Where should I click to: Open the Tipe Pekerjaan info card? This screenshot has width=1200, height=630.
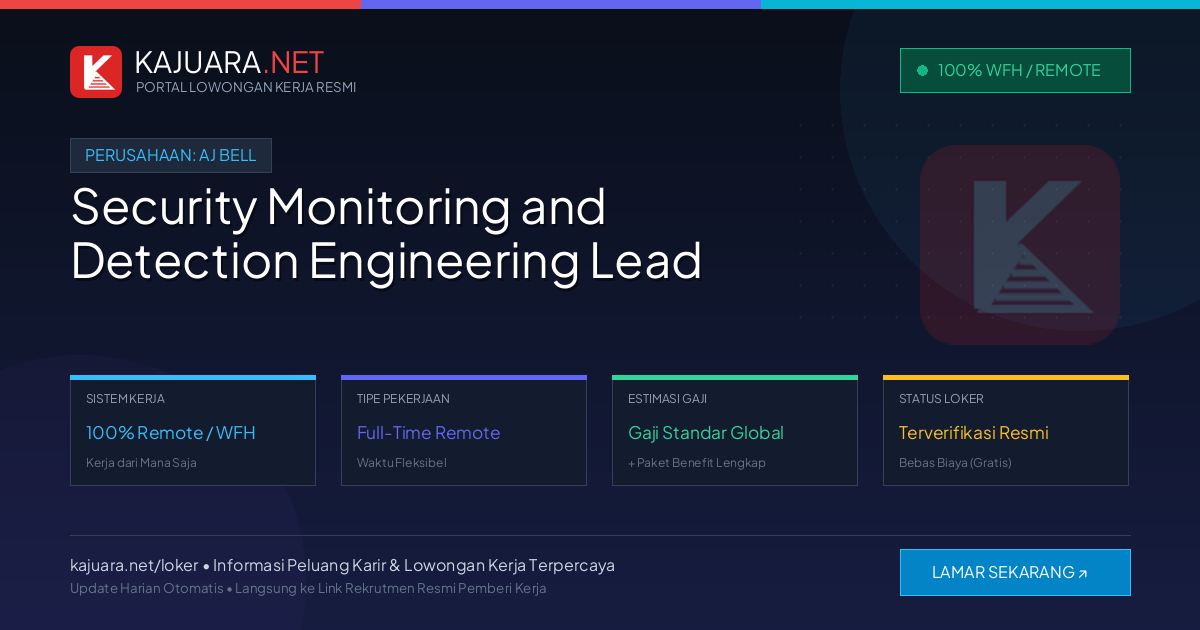click(x=464, y=430)
